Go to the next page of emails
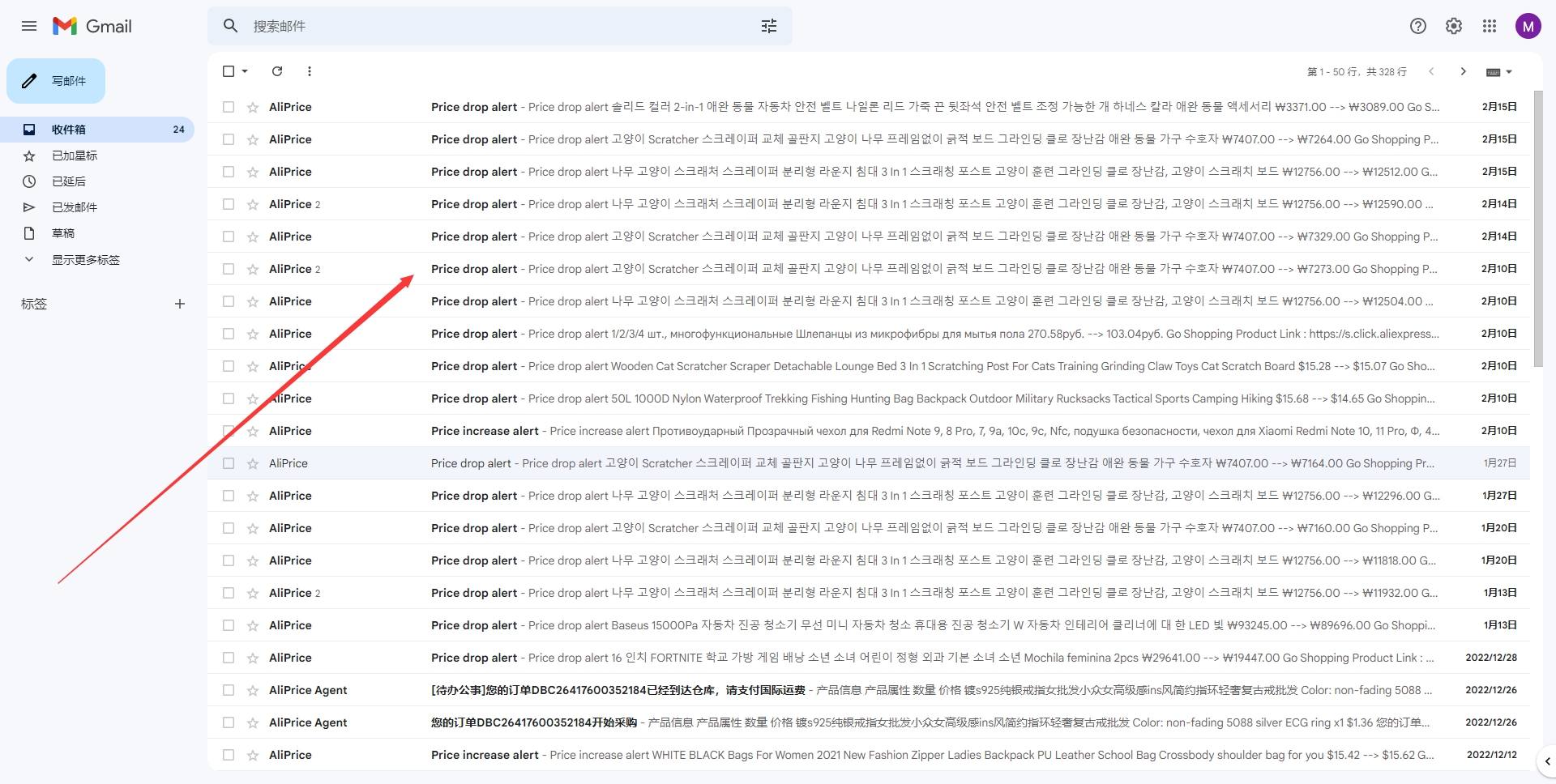1556x784 pixels. [x=1463, y=71]
